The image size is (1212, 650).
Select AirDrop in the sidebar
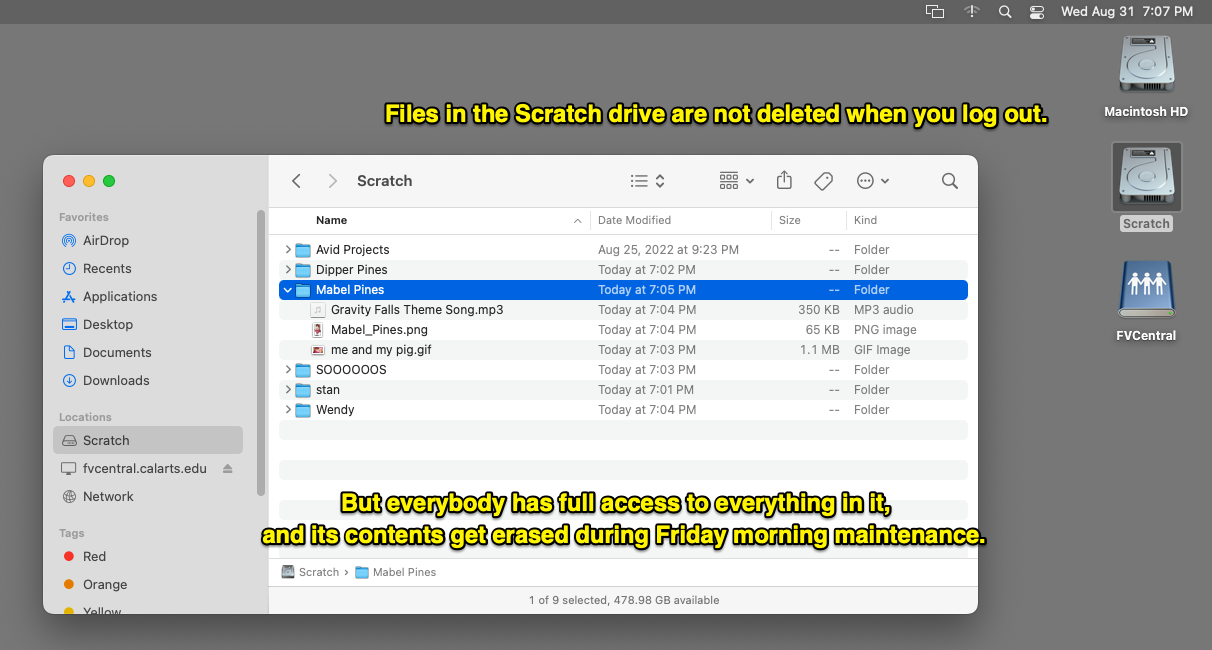pyautogui.click(x=106, y=241)
